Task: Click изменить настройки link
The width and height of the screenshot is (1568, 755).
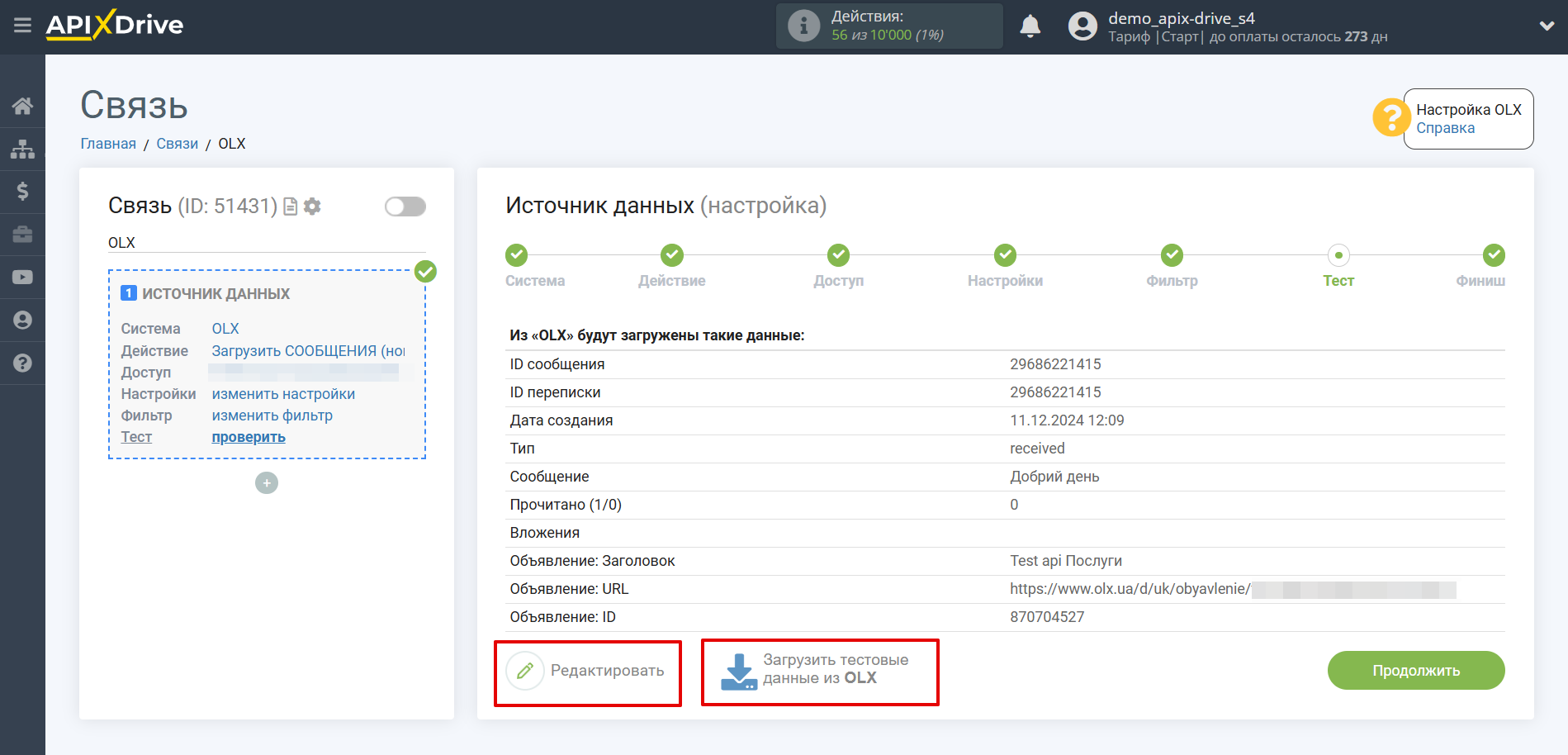Action: point(283,394)
